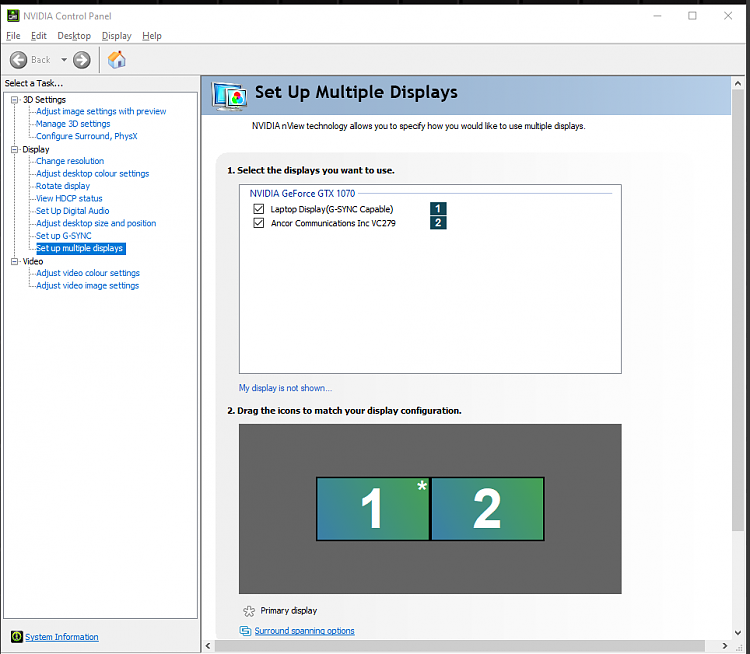Click the Back arrow button
This screenshot has height=654, width=750.
coord(19,60)
